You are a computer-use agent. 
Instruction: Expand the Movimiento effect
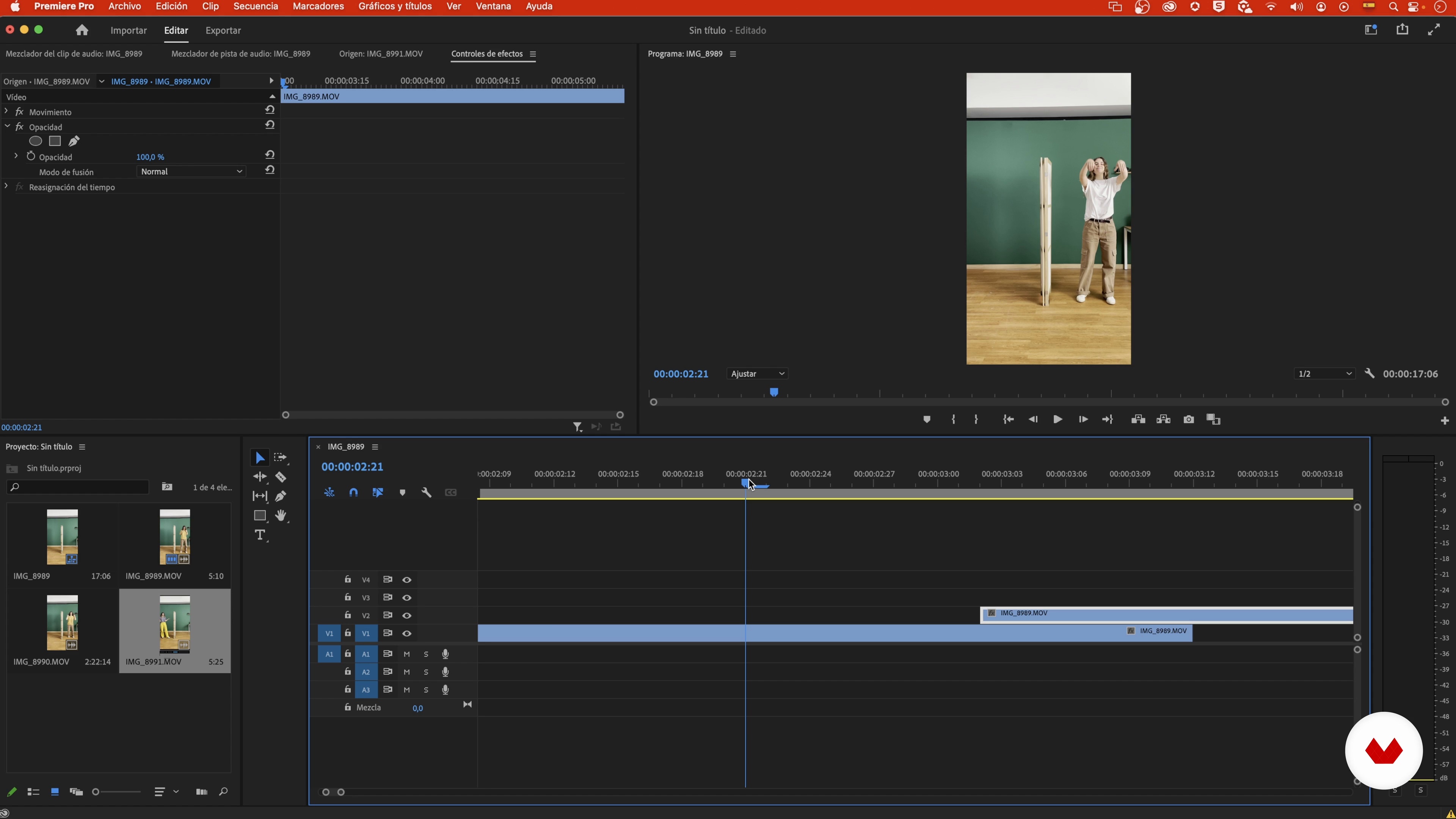tap(6, 111)
